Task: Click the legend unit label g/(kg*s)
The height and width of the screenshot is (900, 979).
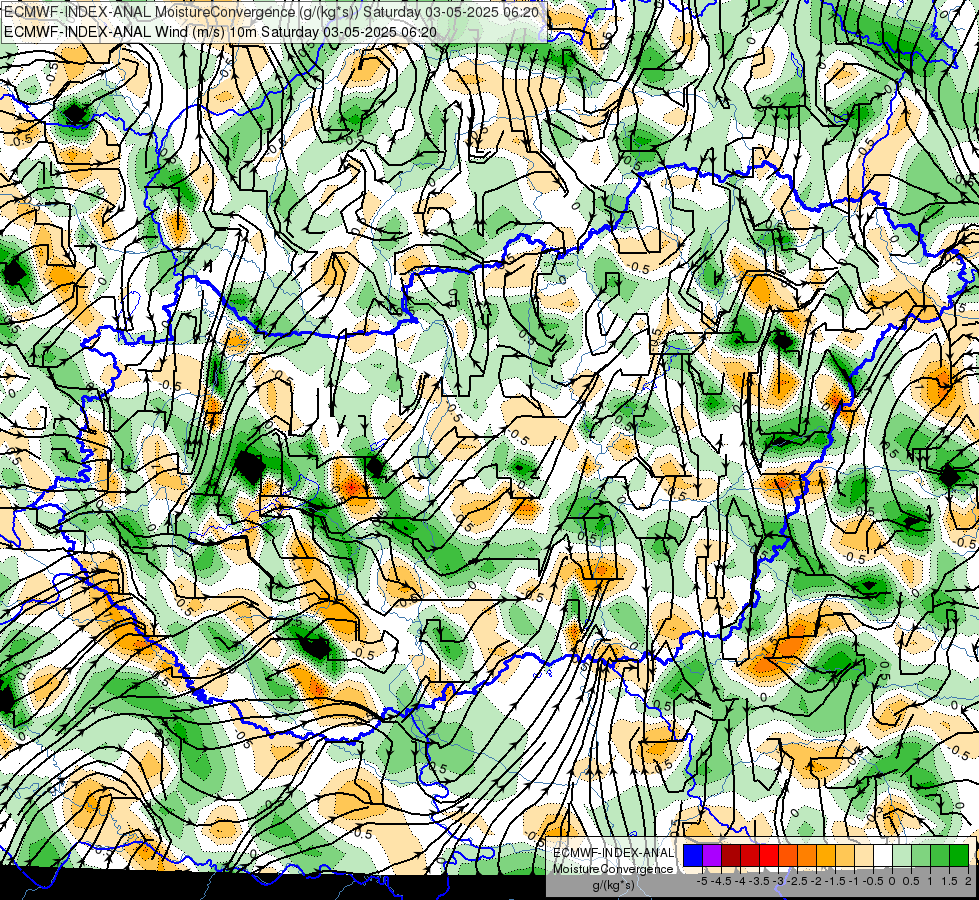Action: 613,885
